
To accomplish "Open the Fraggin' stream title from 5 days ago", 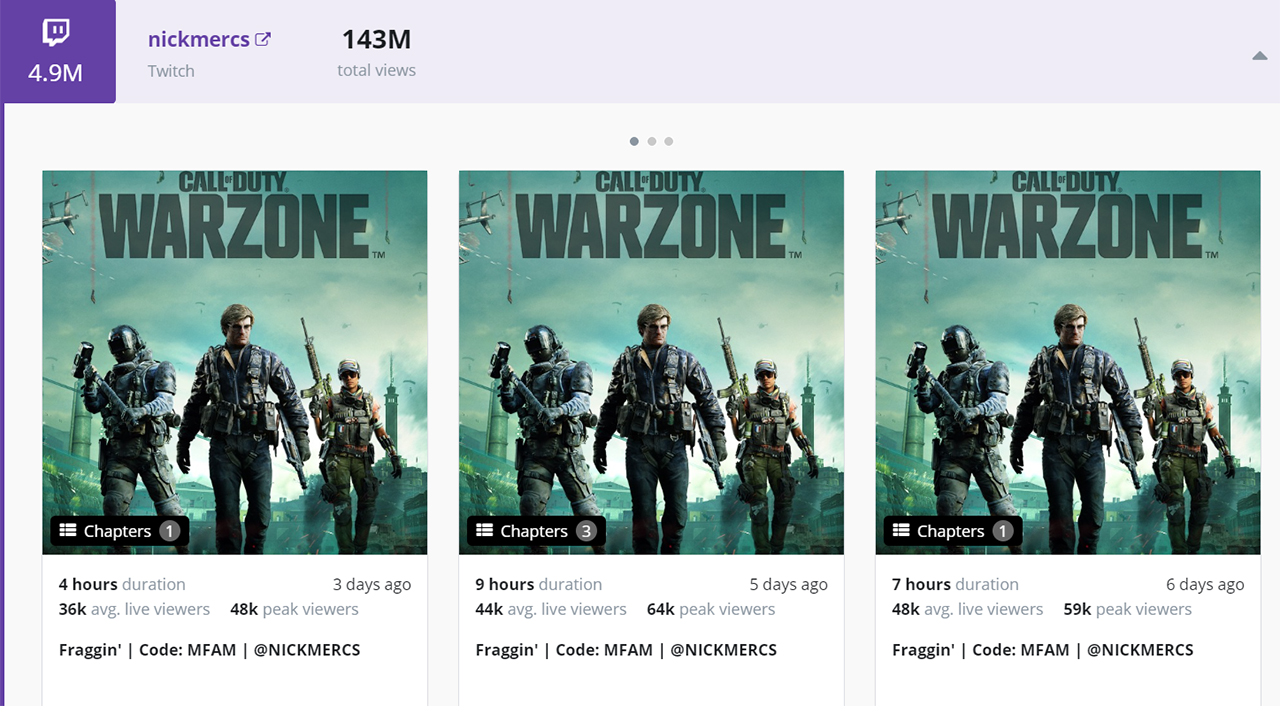I will [x=626, y=650].
